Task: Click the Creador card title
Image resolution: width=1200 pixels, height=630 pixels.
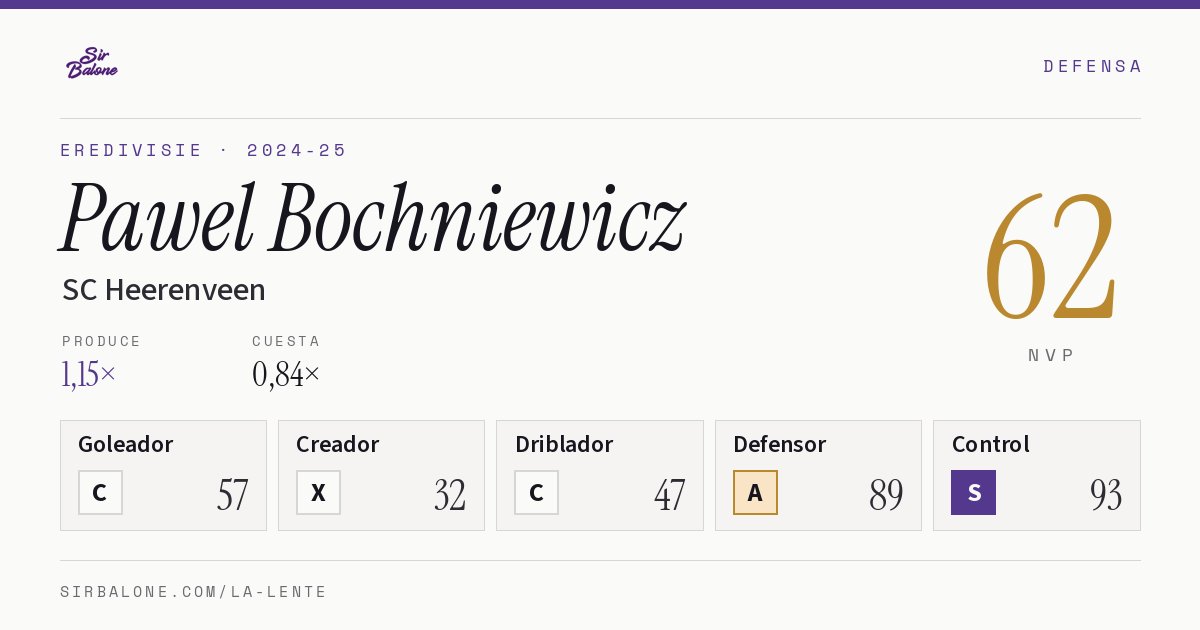Action: pos(337,444)
